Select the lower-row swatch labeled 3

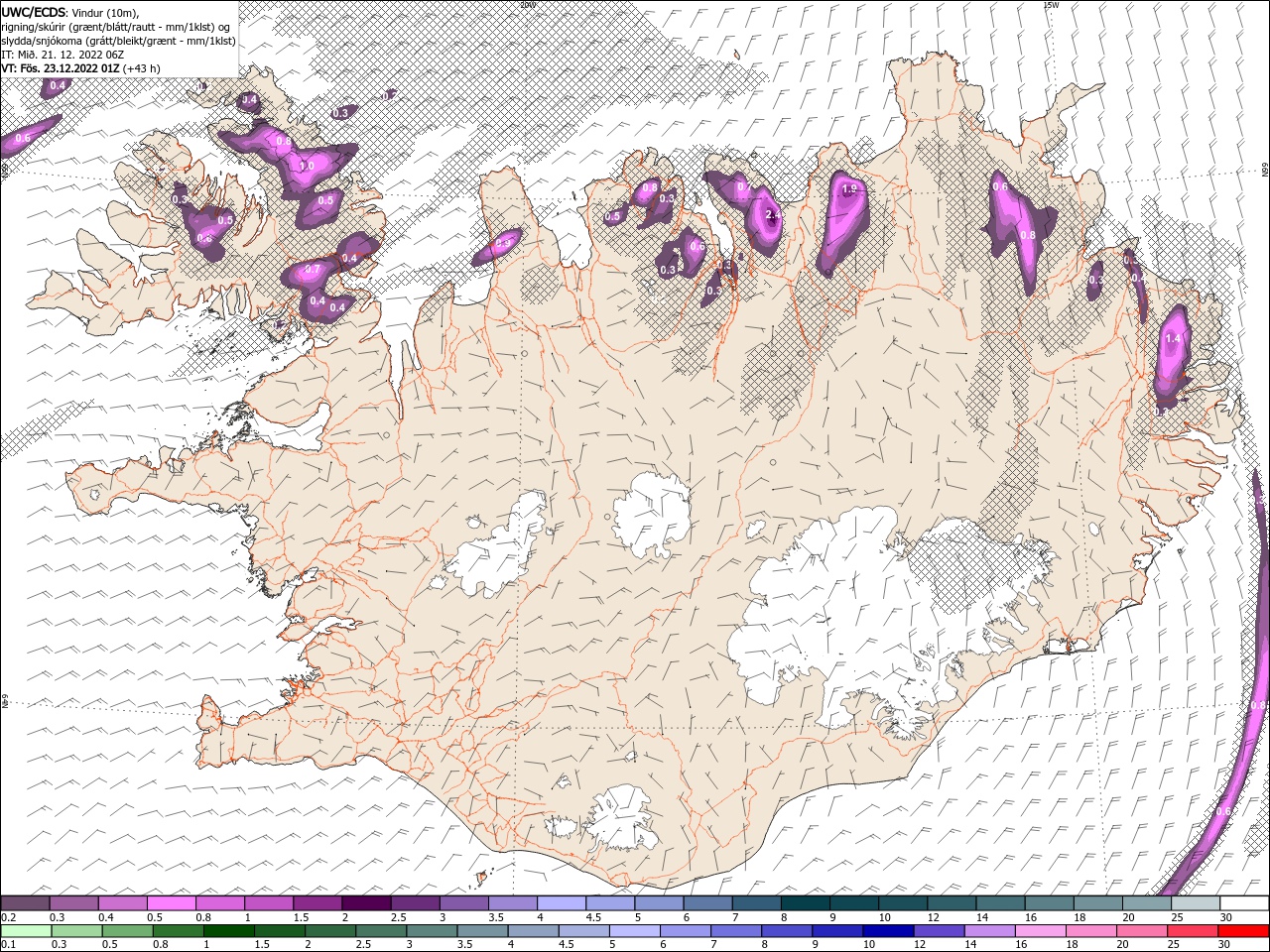tap(432, 930)
